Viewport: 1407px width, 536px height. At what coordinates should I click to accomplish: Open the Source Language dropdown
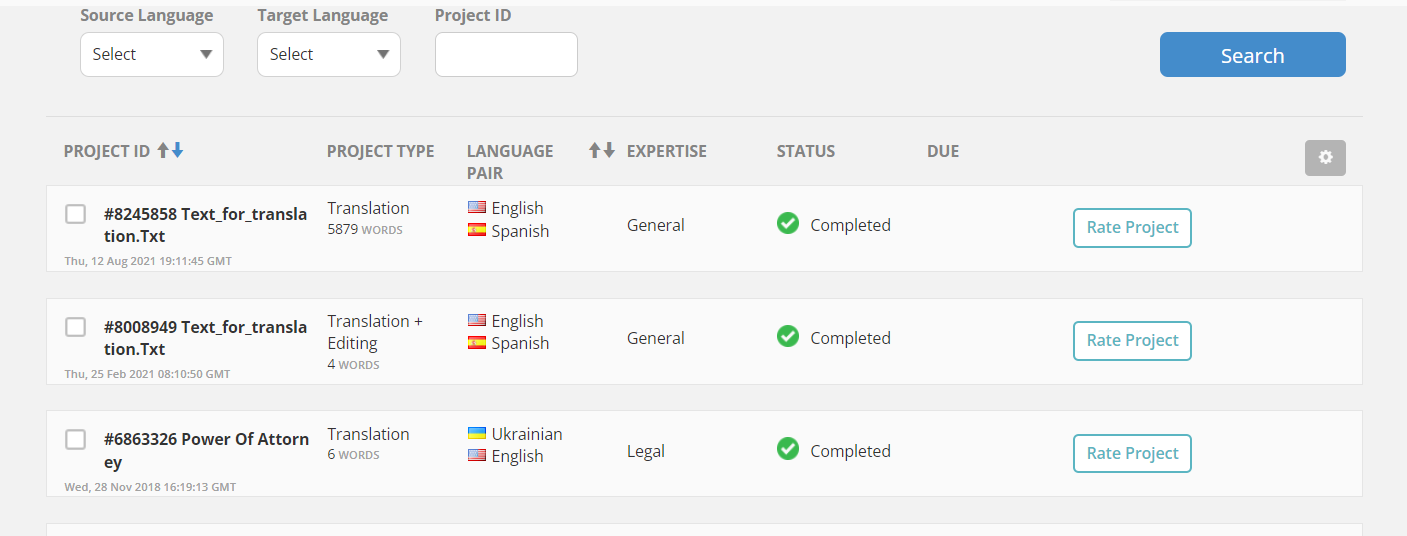tap(152, 54)
